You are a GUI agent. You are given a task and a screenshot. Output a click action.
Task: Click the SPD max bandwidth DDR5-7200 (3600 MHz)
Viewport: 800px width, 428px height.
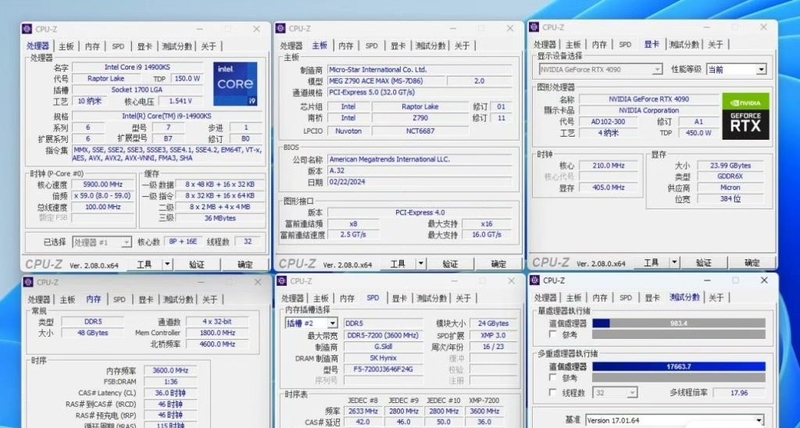pos(384,336)
